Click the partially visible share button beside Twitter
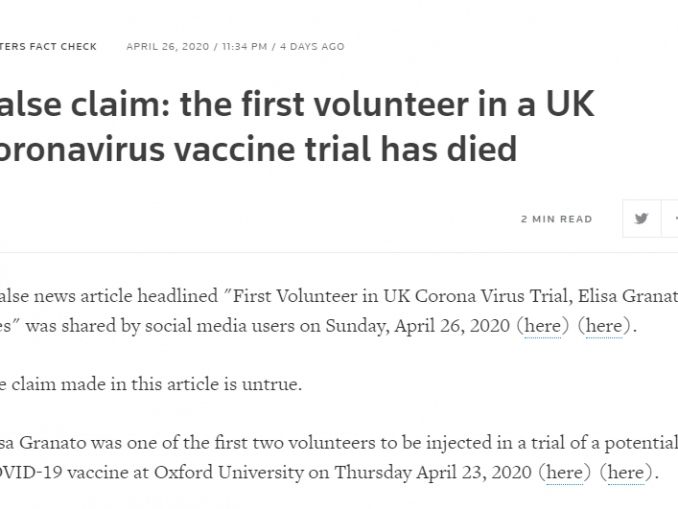678x509 pixels. (x=670, y=218)
